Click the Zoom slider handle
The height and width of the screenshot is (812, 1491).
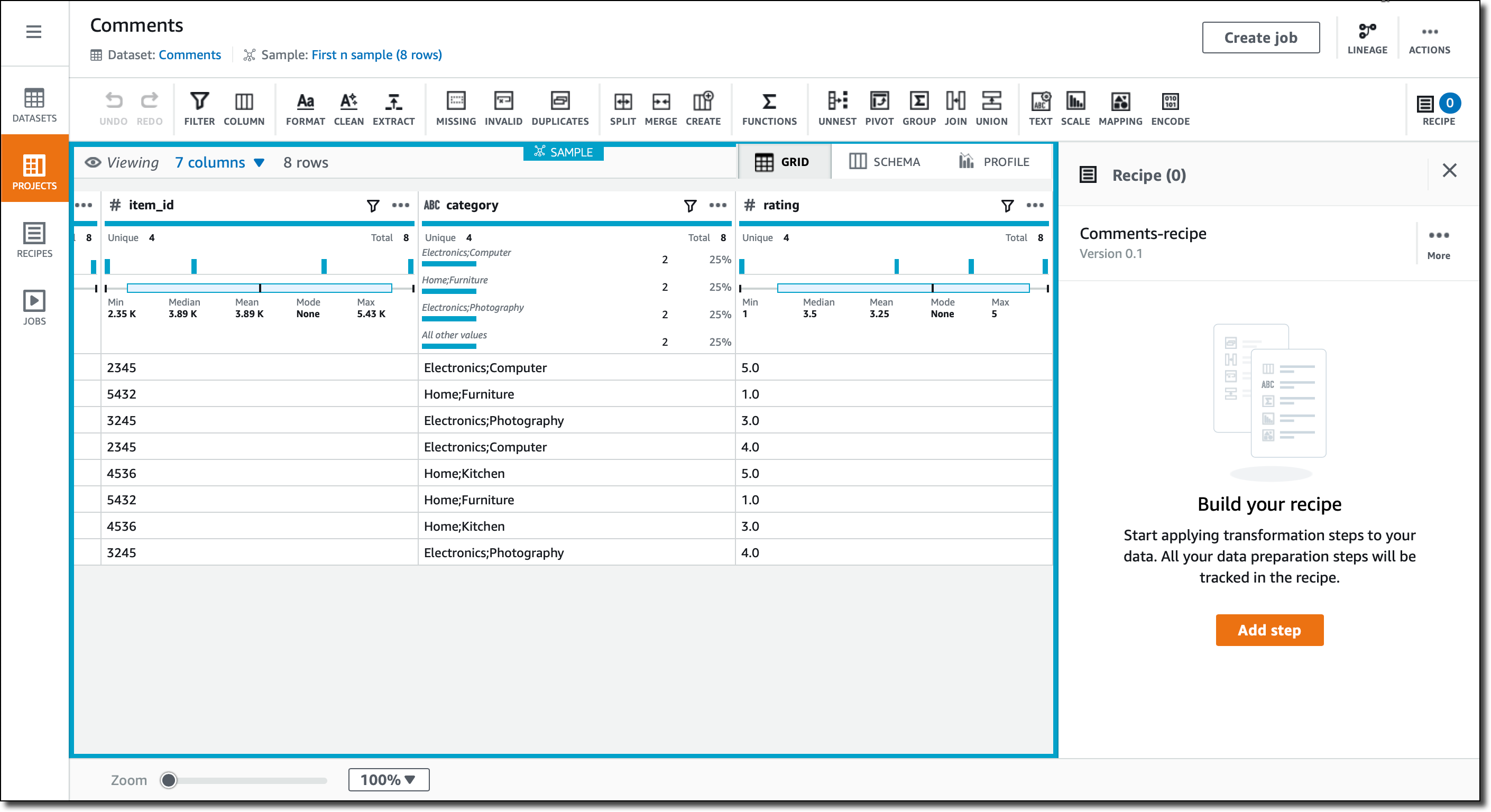(169, 780)
